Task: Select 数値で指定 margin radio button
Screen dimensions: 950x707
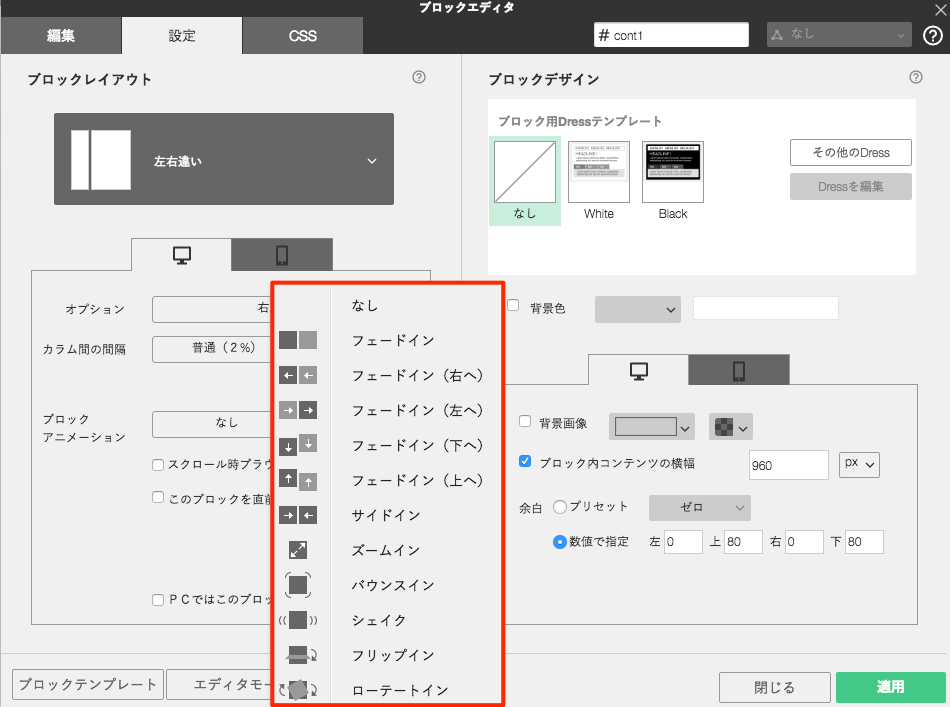Action: pyautogui.click(x=560, y=542)
